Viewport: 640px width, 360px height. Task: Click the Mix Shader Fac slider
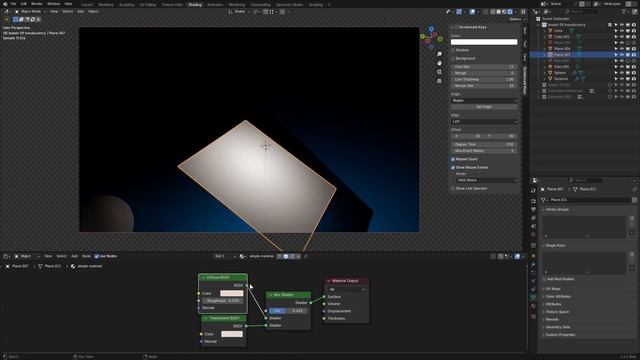(287, 311)
